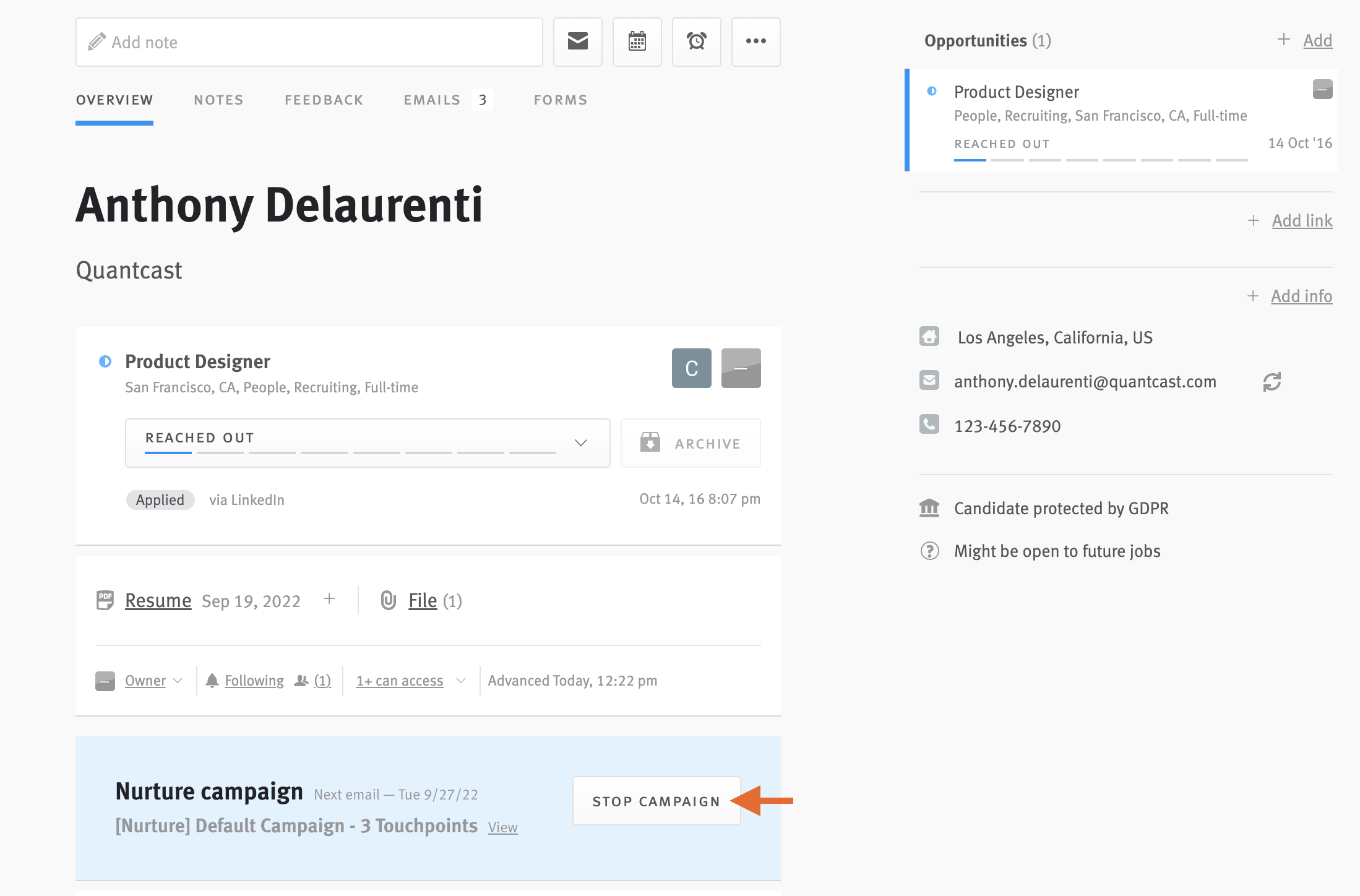Click the gray avatar beside C badge

[x=741, y=368]
